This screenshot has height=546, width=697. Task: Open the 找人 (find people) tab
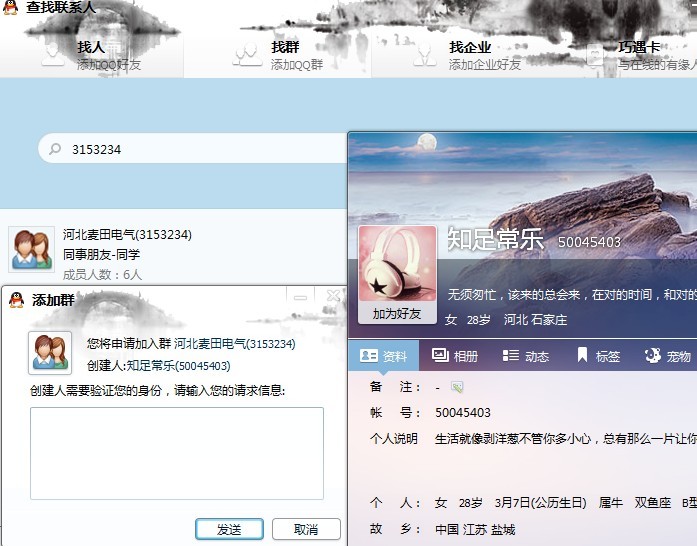pos(91,55)
